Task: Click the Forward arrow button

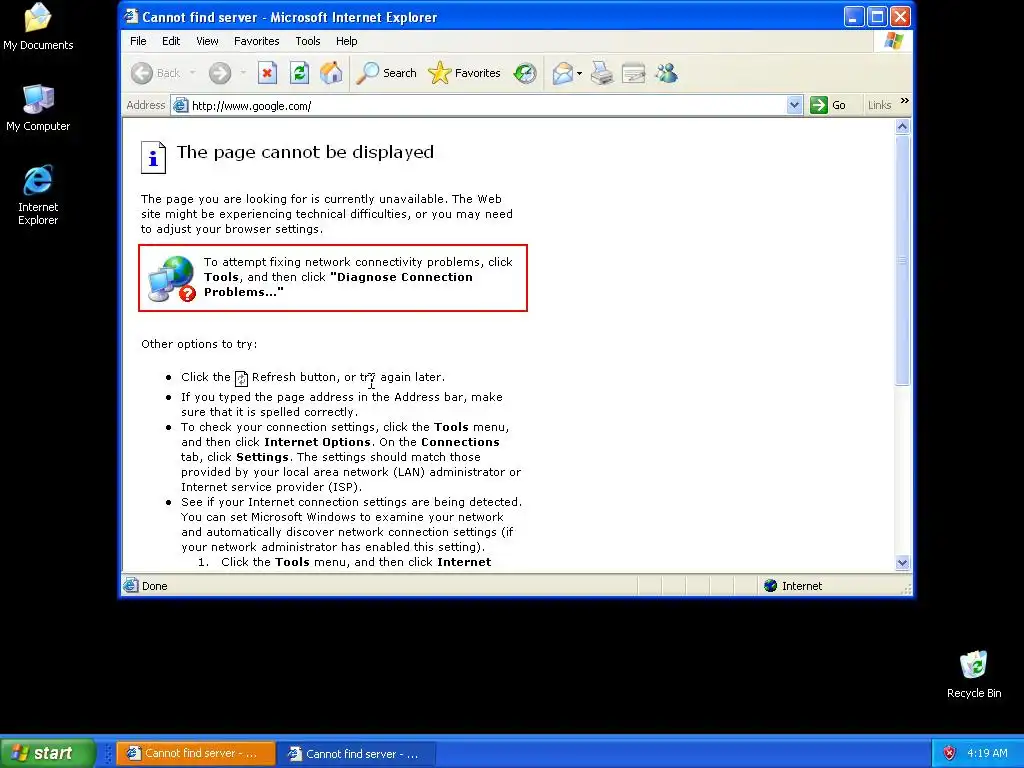Action: click(220, 73)
